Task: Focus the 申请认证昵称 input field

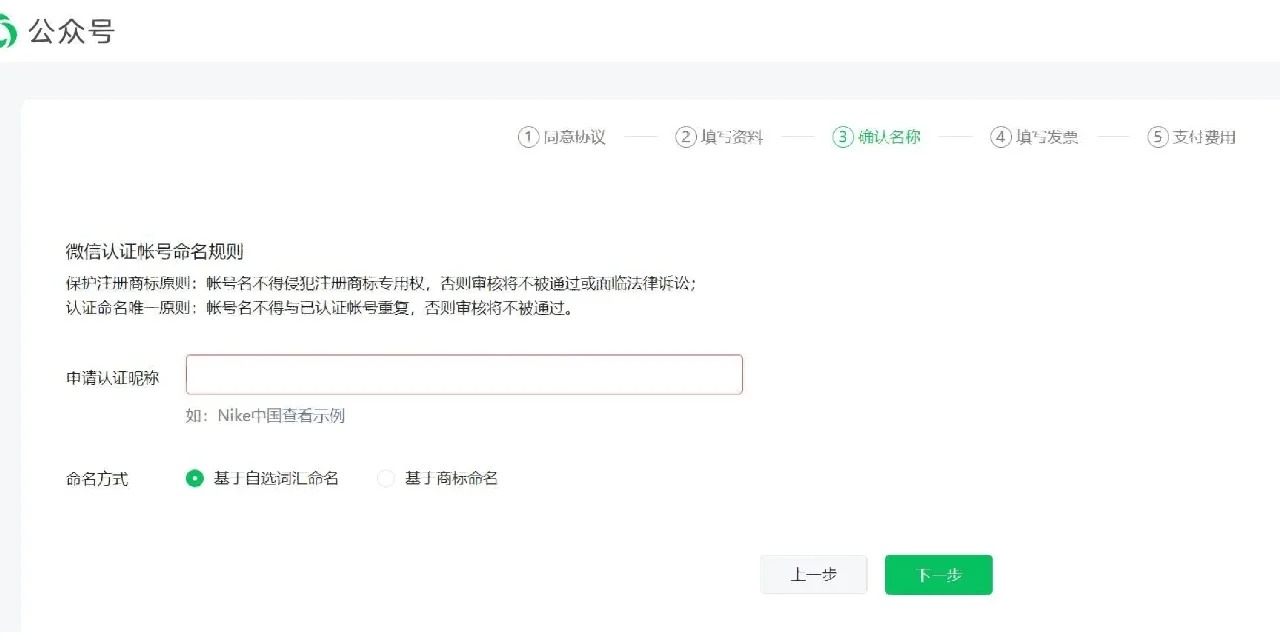Action: tap(464, 375)
